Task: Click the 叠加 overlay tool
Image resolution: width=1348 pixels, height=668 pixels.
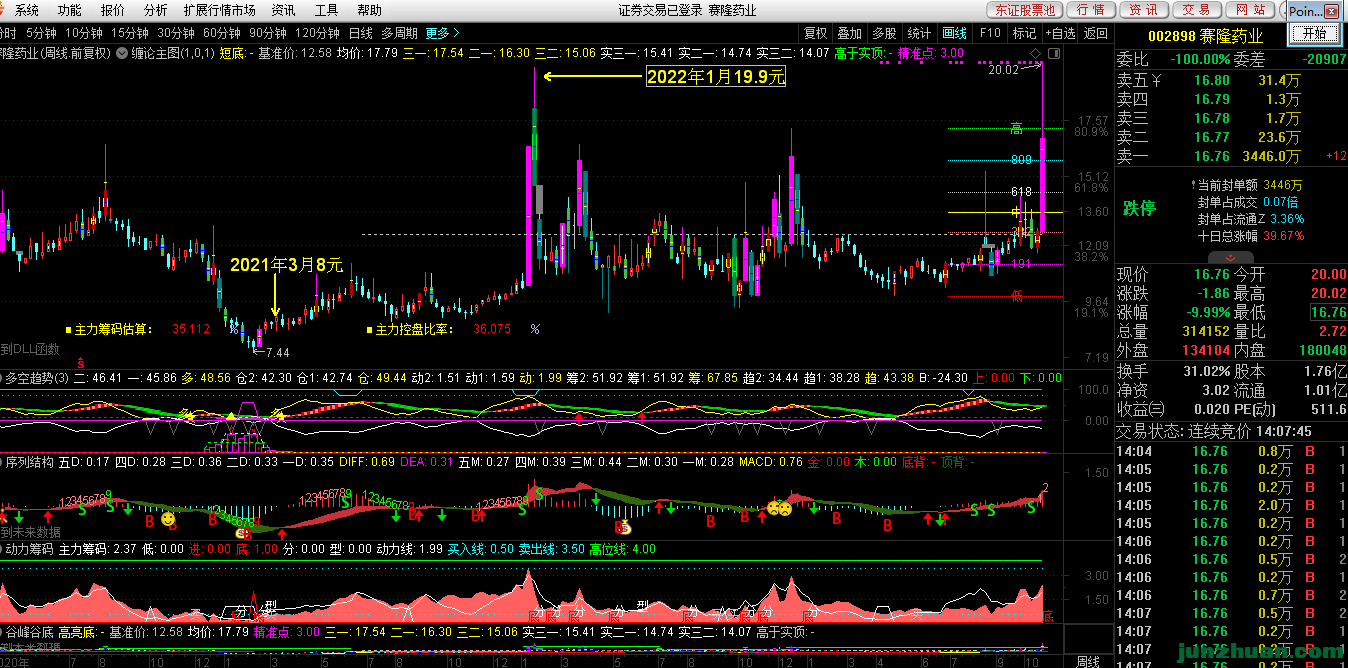Action: pos(850,32)
